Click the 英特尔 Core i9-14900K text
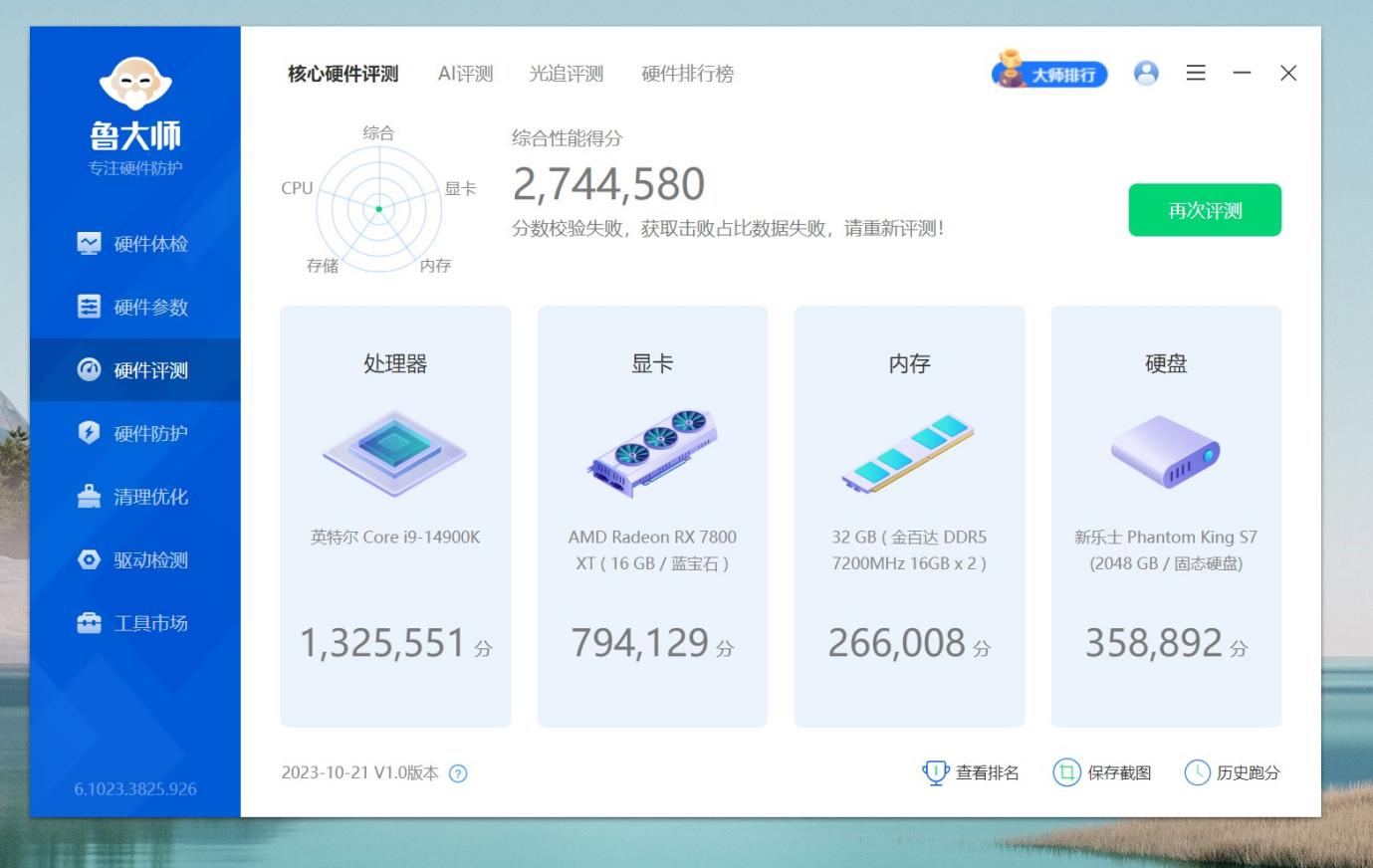Image resolution: width=1373 pixels, height=868 pixels. 395,538
